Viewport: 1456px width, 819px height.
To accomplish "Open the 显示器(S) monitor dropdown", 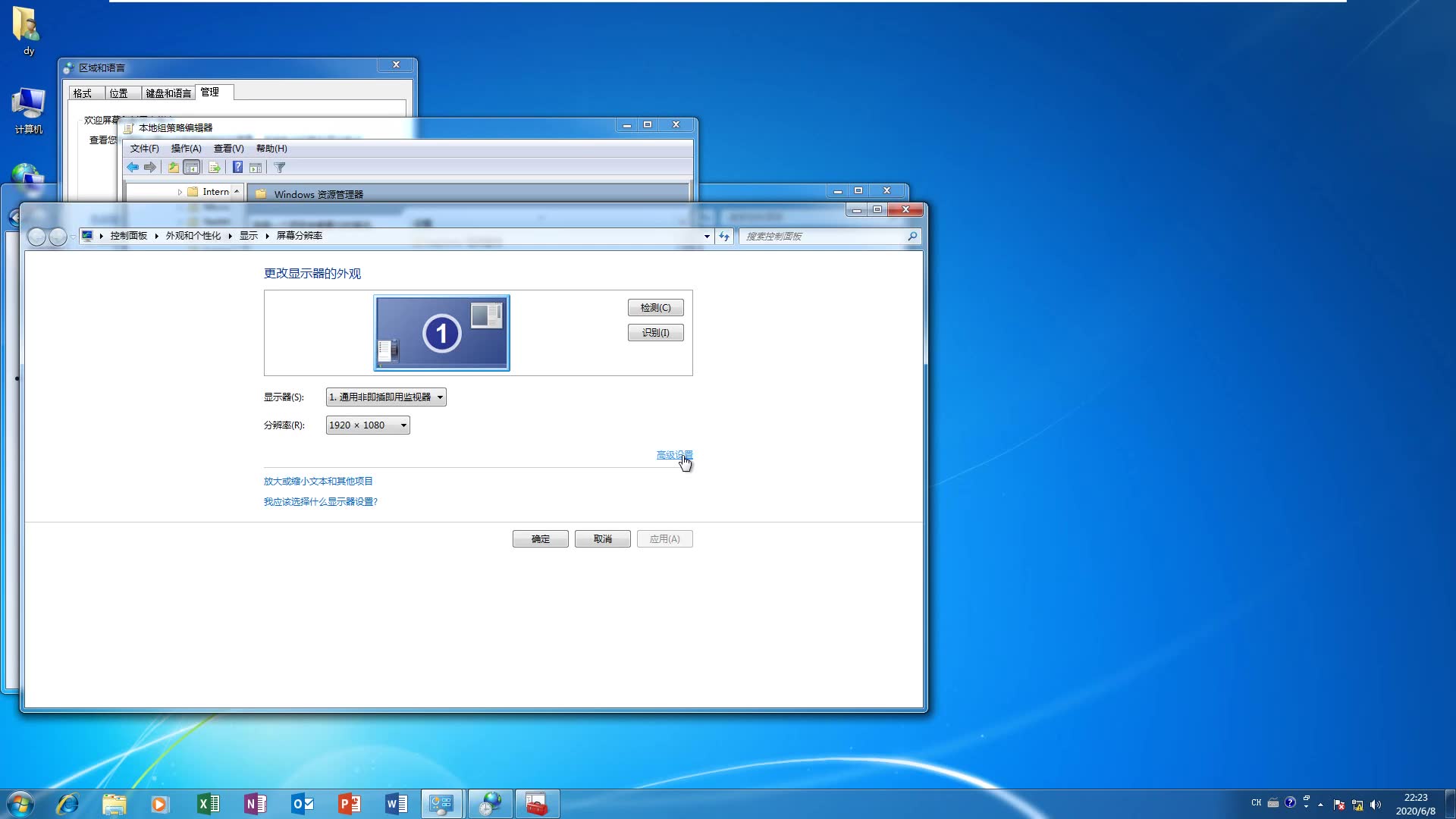I will (386, 397).
